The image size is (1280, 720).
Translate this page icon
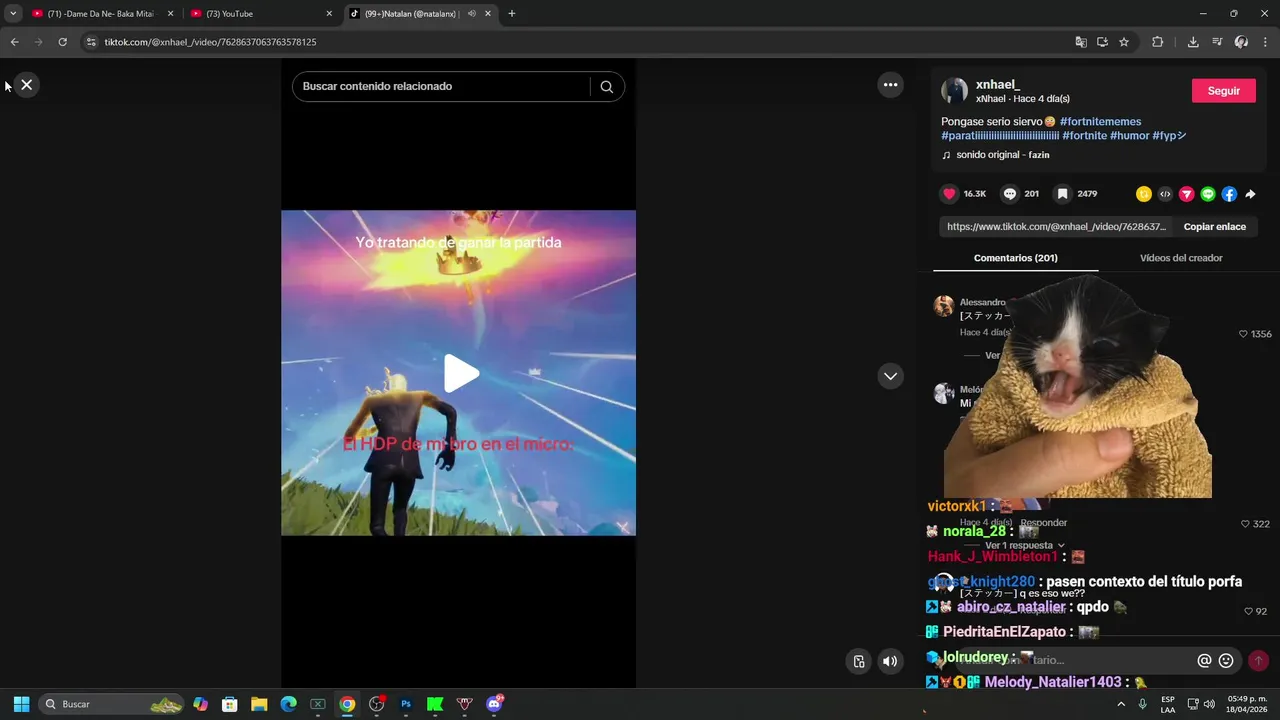(1081, 42)
